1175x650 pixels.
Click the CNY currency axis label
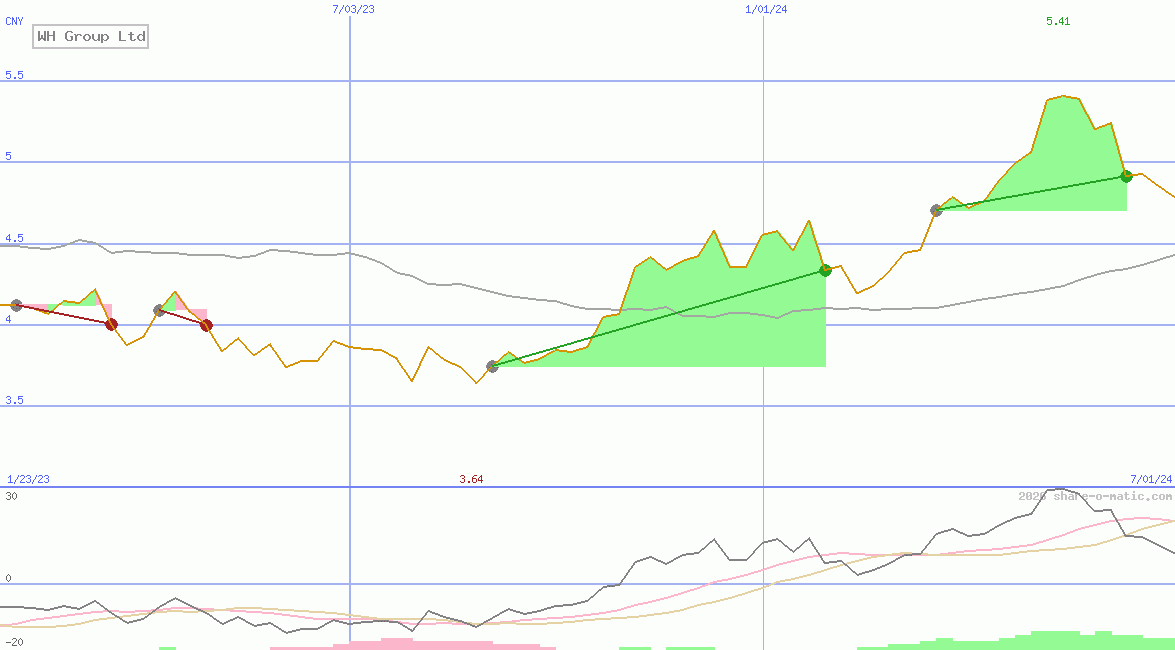13,20
